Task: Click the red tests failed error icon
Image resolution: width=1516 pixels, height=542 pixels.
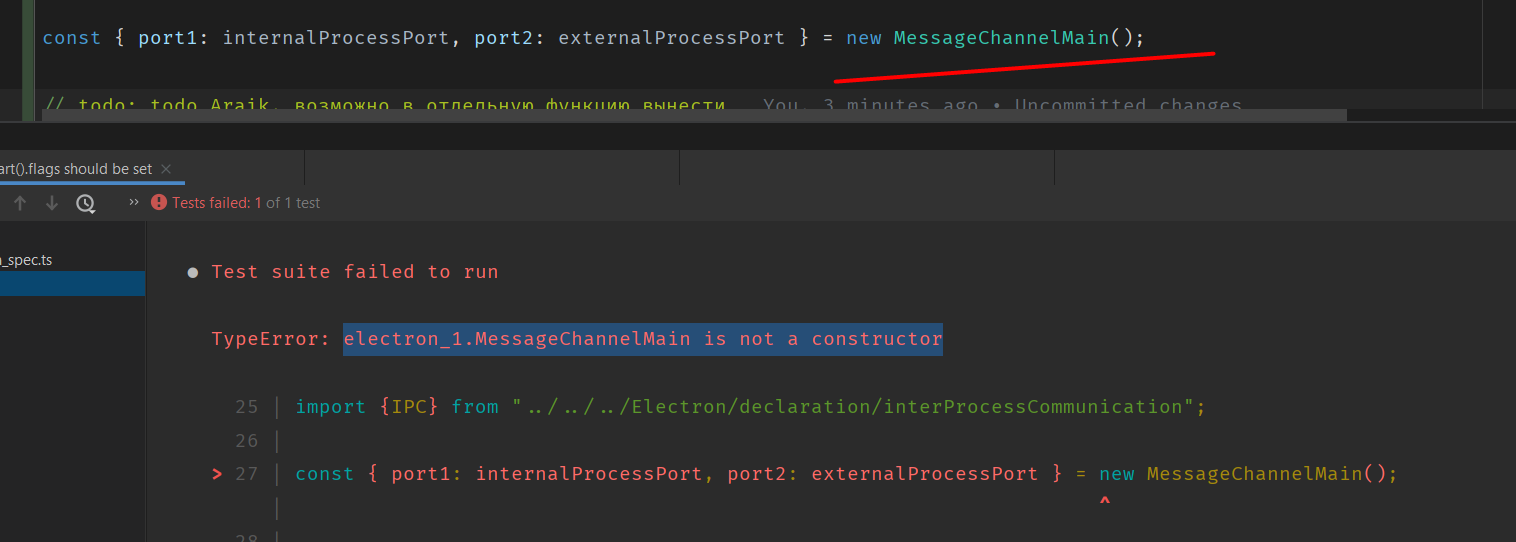Action: [159, 203]
